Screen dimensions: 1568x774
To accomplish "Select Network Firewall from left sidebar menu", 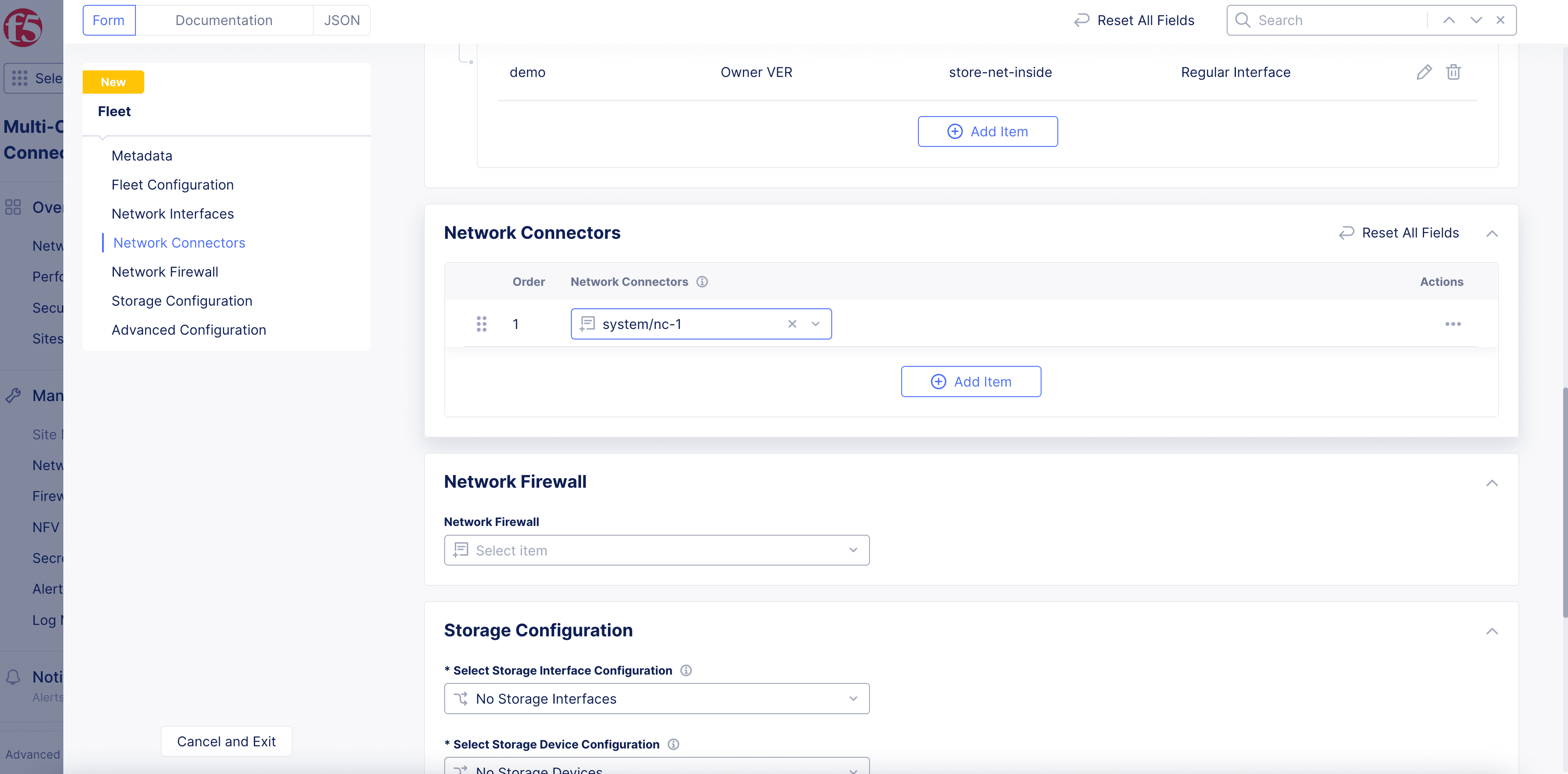I will click(x=165, y=270).
